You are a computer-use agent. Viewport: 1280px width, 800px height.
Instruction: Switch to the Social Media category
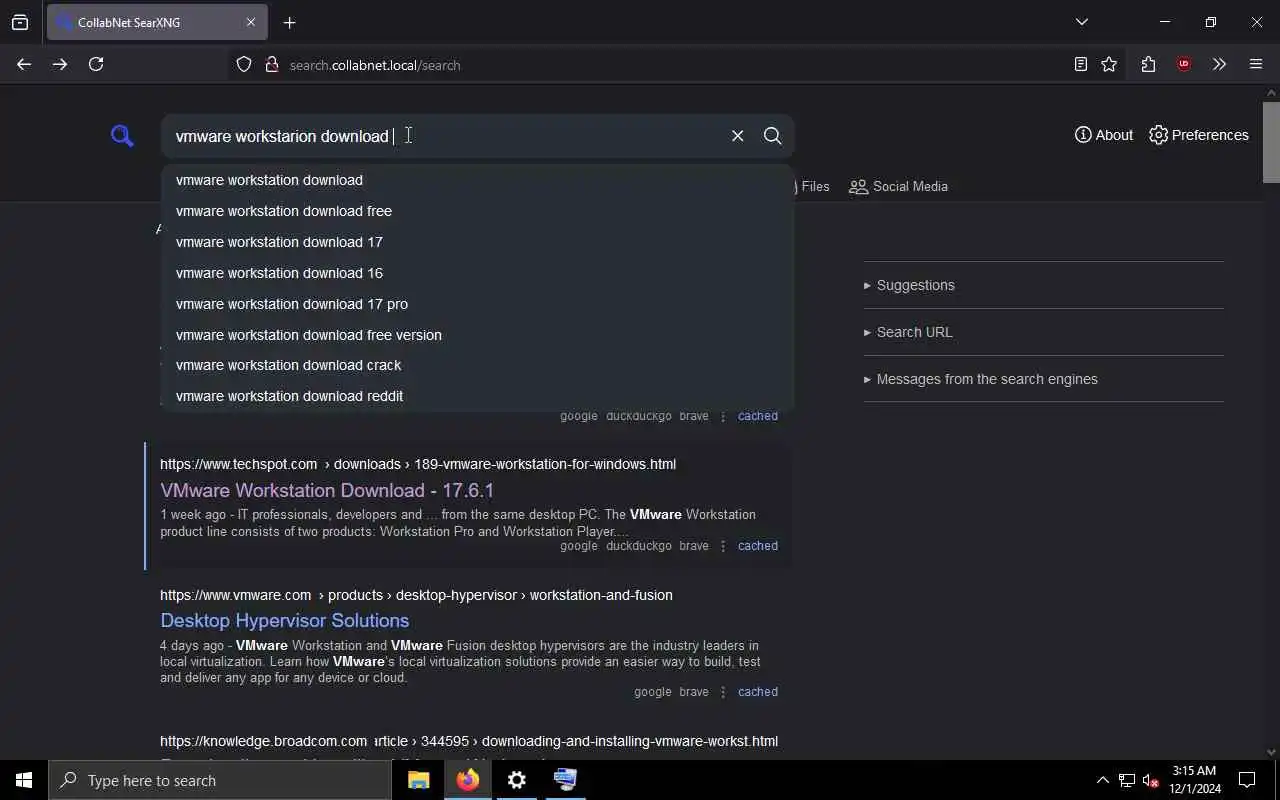click(x=898, y=186)
